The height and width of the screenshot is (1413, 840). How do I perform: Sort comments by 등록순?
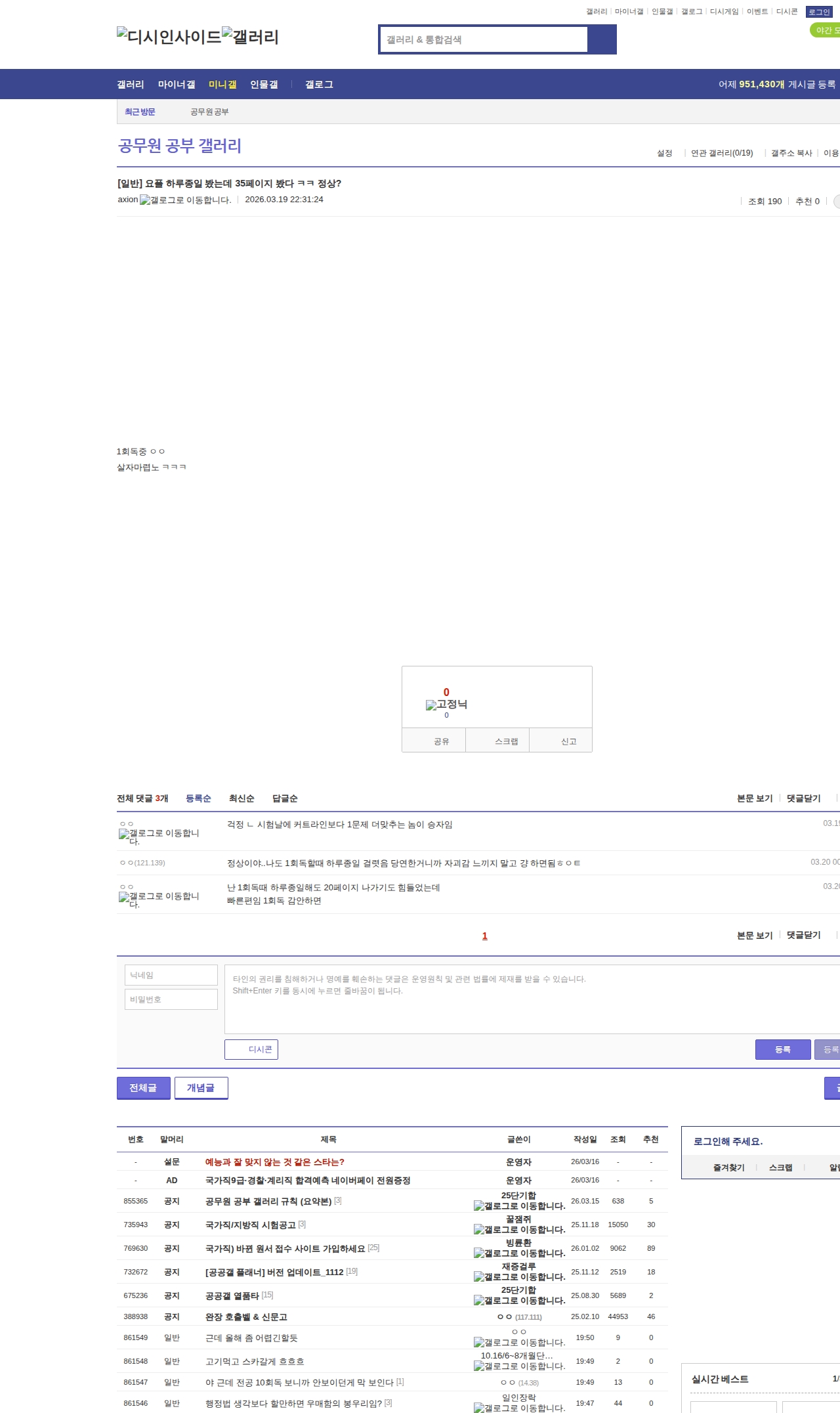pos(198,798)
